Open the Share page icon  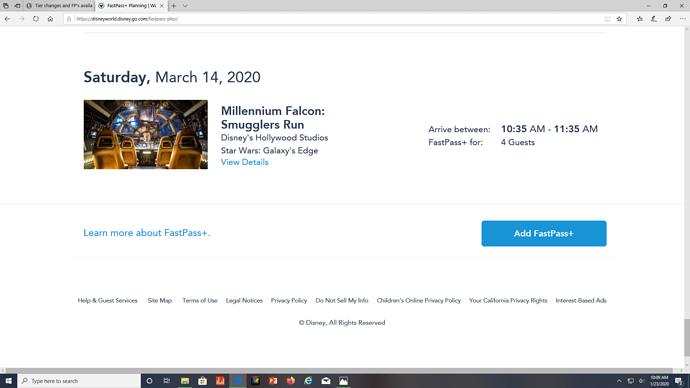pyautogui.click(x=668, y=19)
